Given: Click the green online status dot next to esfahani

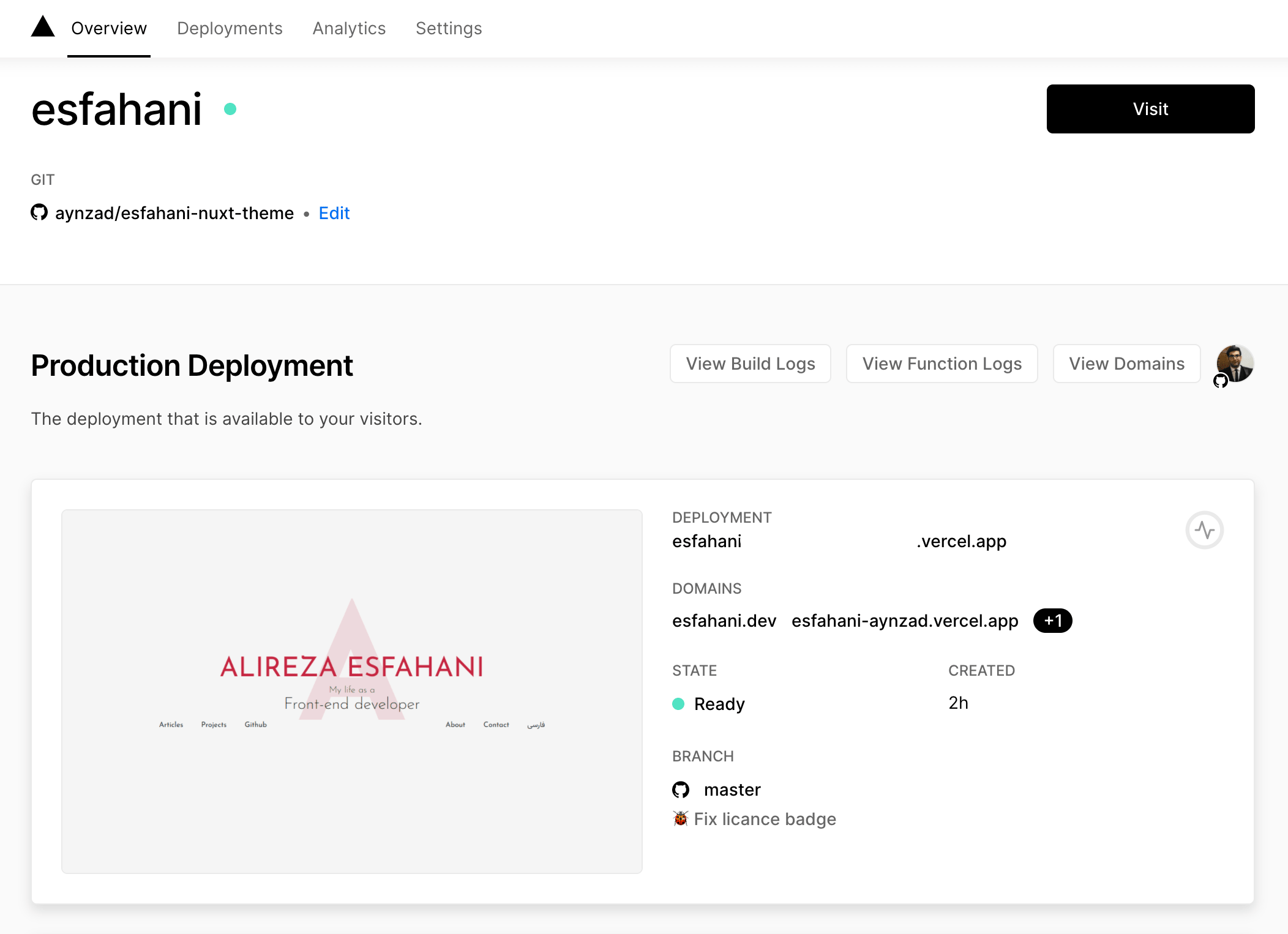Looking at the screenshot, I should (229, 108).
